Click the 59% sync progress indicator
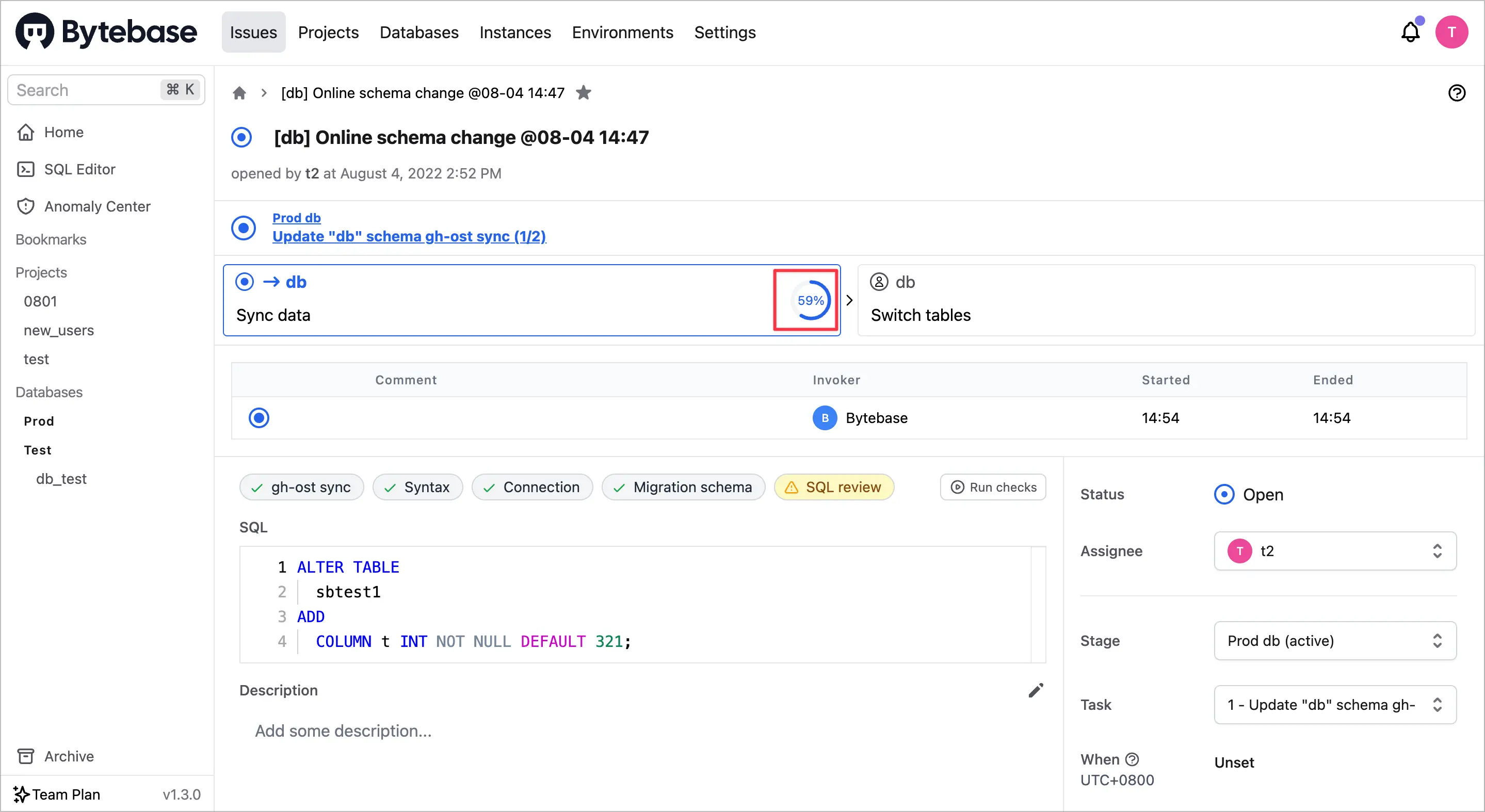This screenshot has height=812, width=1485. 810,300
